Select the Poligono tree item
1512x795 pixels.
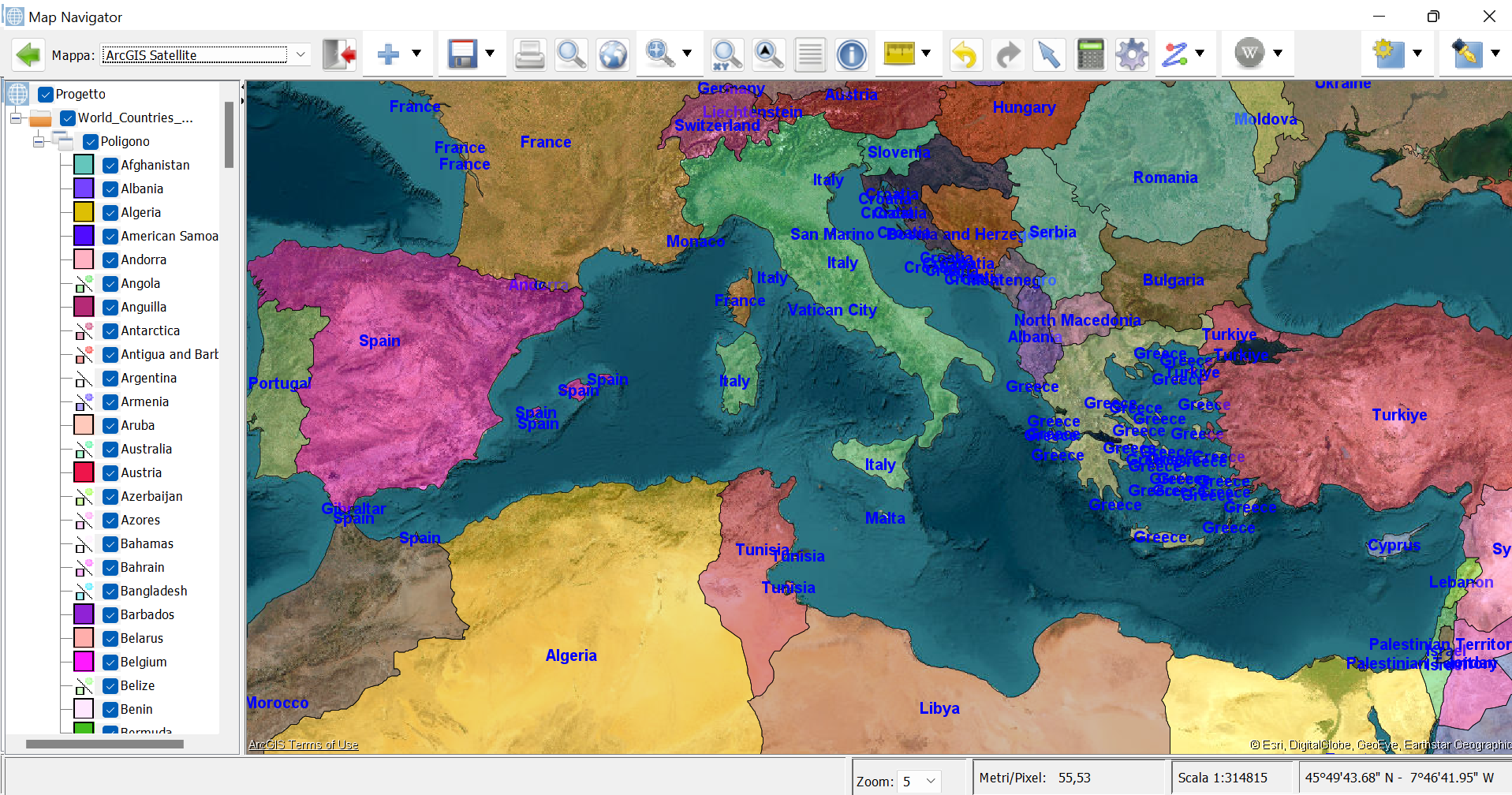tap(125, 141)
